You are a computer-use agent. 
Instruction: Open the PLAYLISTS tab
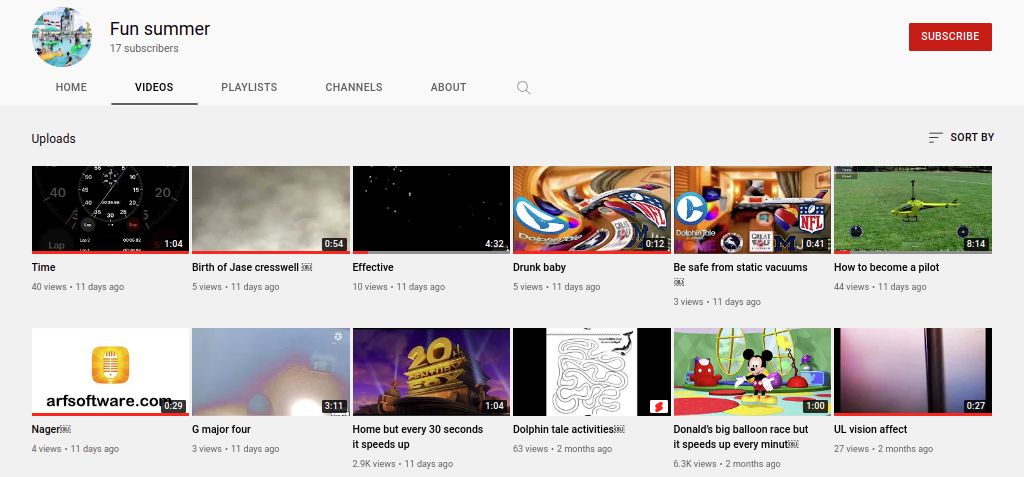[x=249, y=88]
